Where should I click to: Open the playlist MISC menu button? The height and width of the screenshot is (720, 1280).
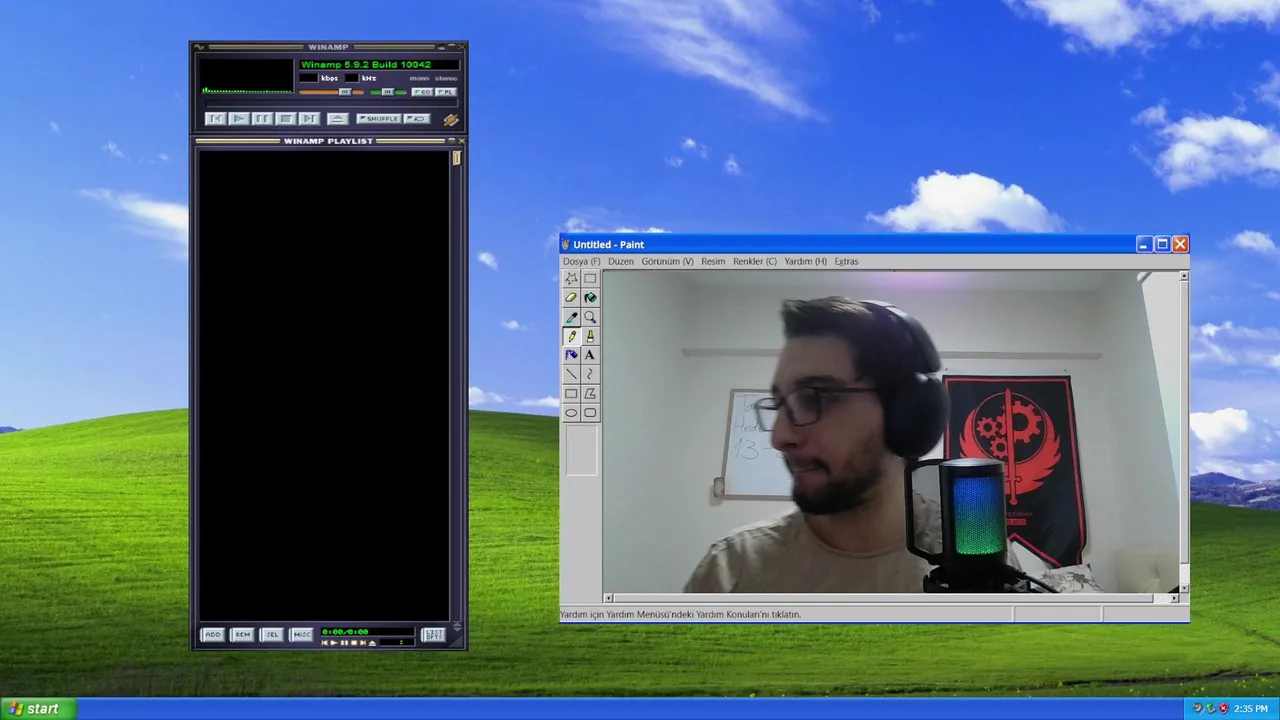301,635
